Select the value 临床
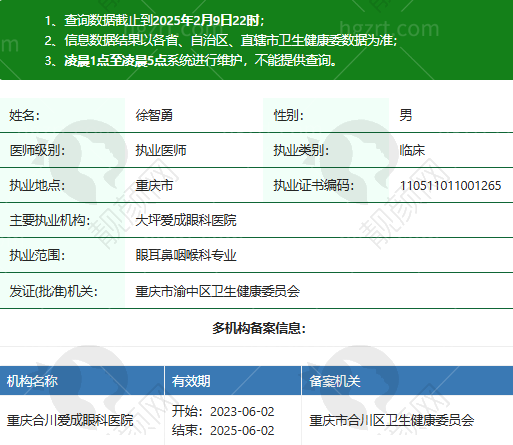Image resolution: width=513 pixels, height=445 pixels. click(x=412, y=150)
